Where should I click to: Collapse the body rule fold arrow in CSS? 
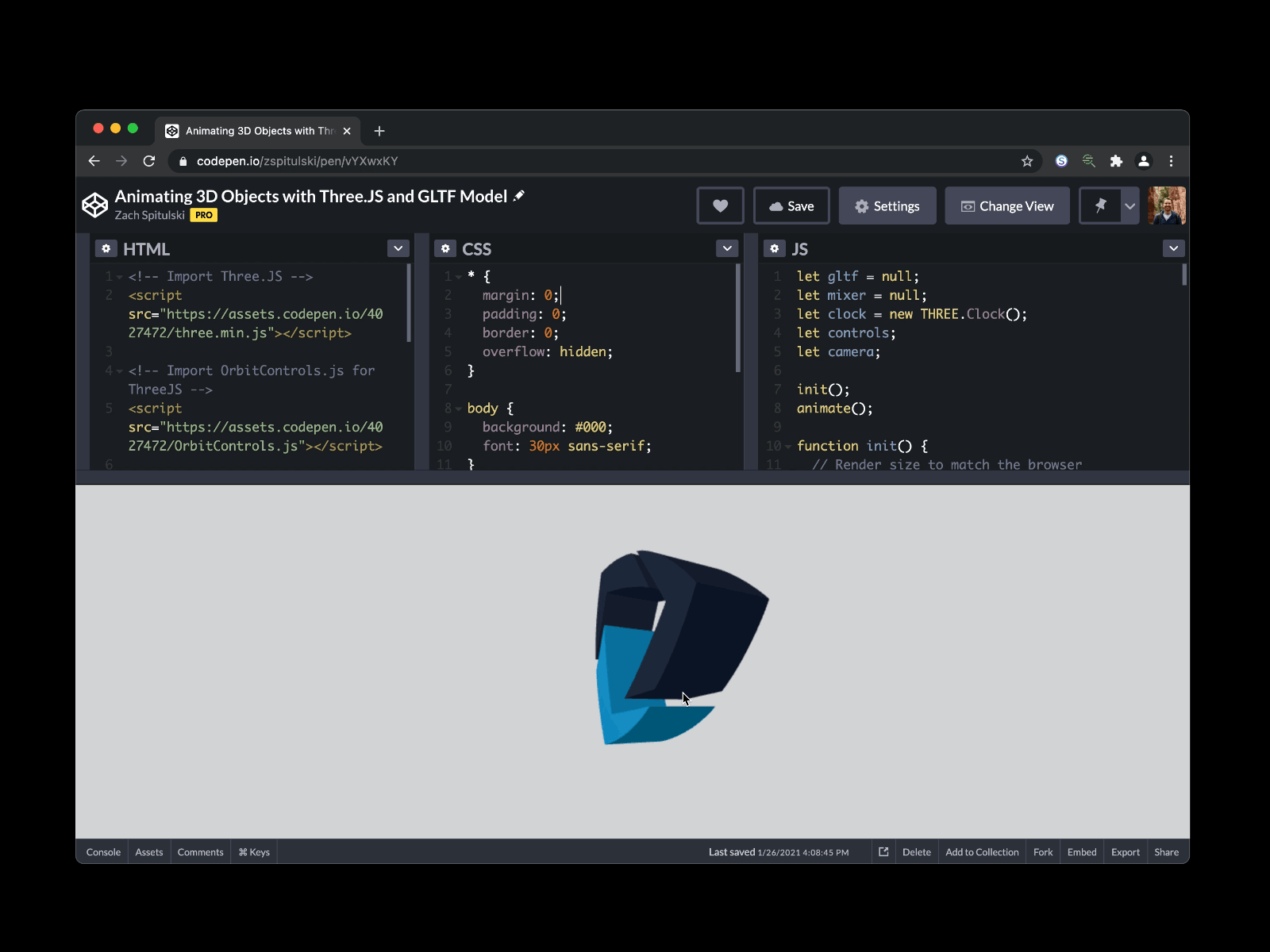click(459, 409)
